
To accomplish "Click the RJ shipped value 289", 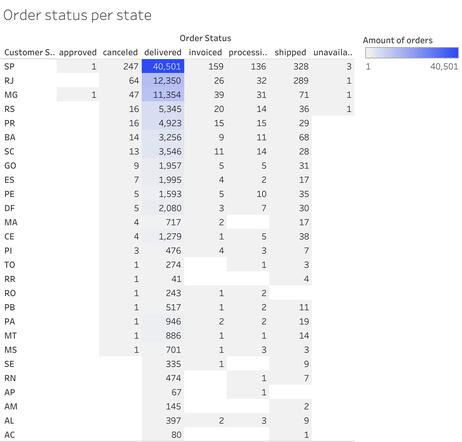I will (301, 81).
